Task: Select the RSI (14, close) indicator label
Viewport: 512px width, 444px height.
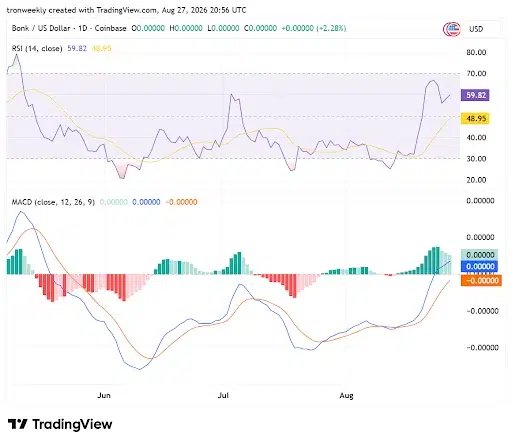Action: [37, 49]
